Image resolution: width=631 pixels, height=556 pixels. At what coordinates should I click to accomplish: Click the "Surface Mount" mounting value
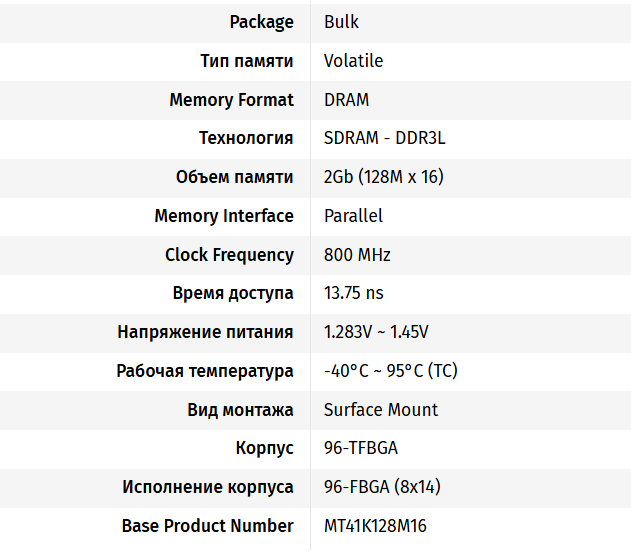click(x=381, y=410)
